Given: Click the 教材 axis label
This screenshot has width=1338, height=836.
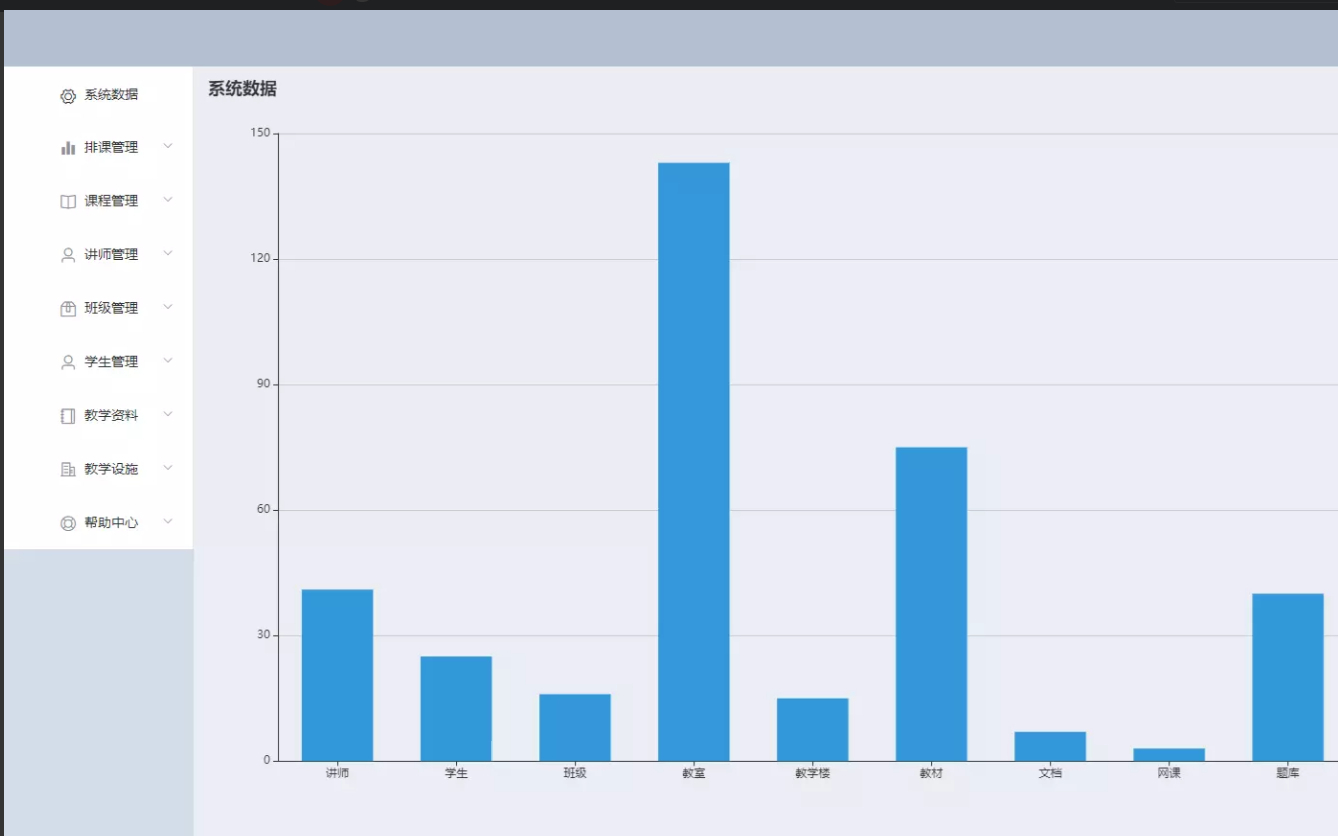Looking at the screenshot, I should (931, 773).
